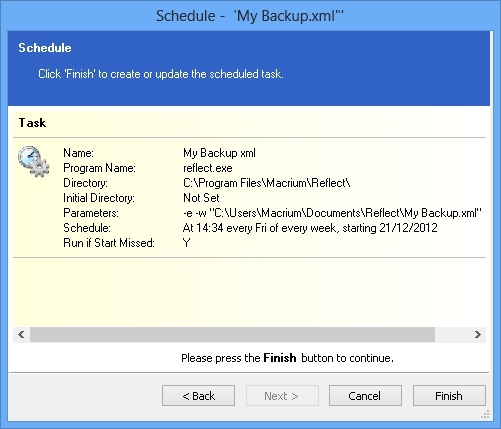The image size is (501, 429).
Task: Click the 'Name:' label
Action: click(79, 153)
